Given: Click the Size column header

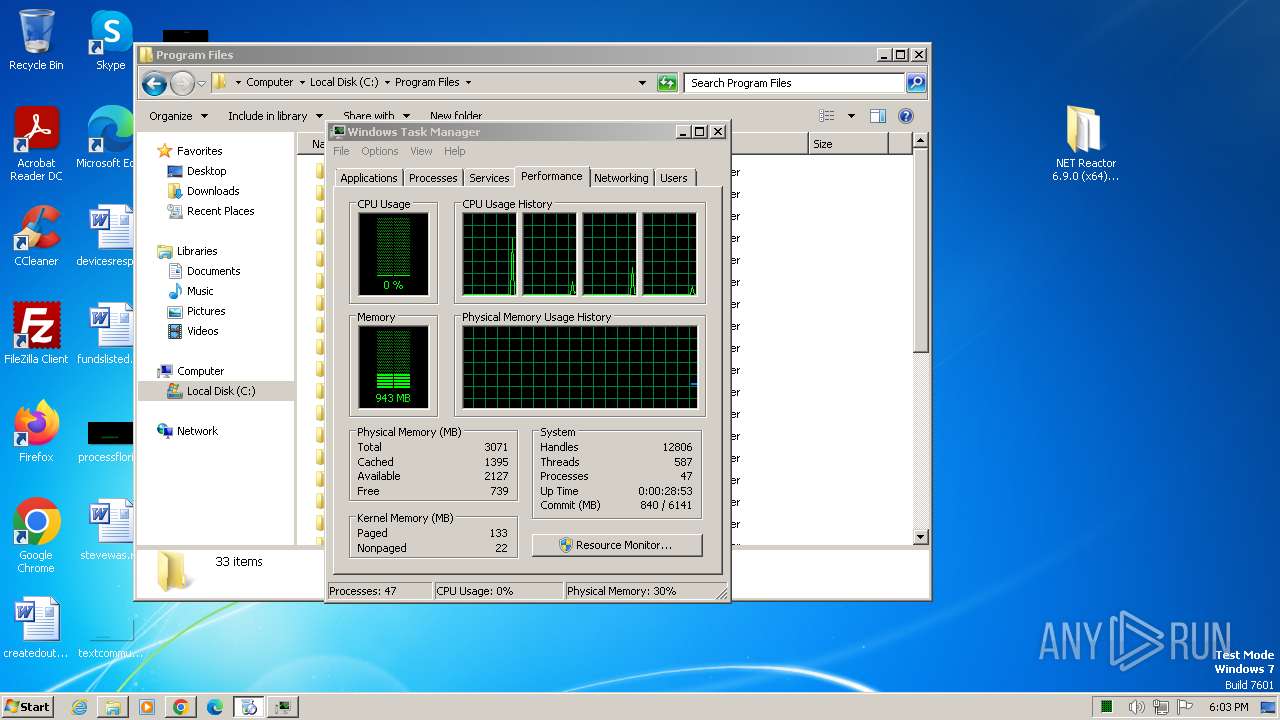Looking at the screenshot, I should coord(847,144).
